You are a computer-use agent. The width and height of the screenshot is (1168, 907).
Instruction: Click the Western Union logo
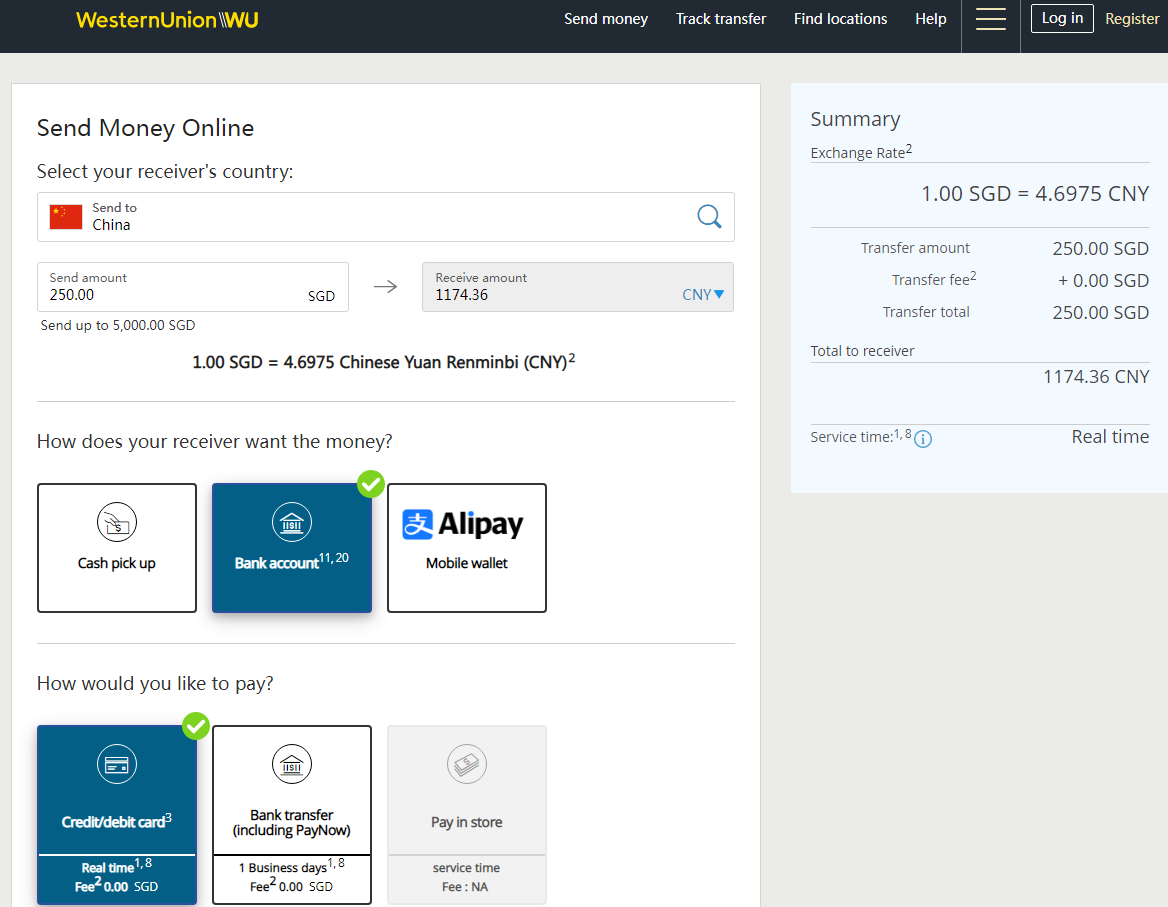[167, 20]
